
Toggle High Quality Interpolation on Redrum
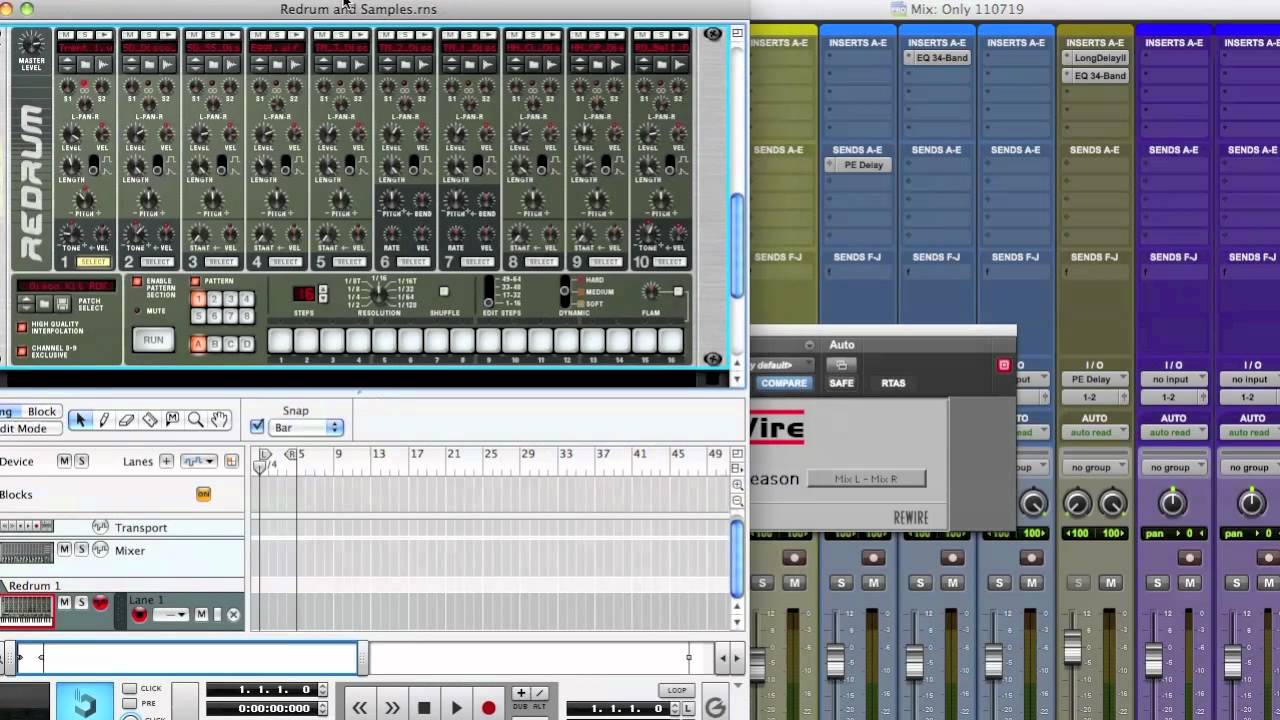point(22,327)
